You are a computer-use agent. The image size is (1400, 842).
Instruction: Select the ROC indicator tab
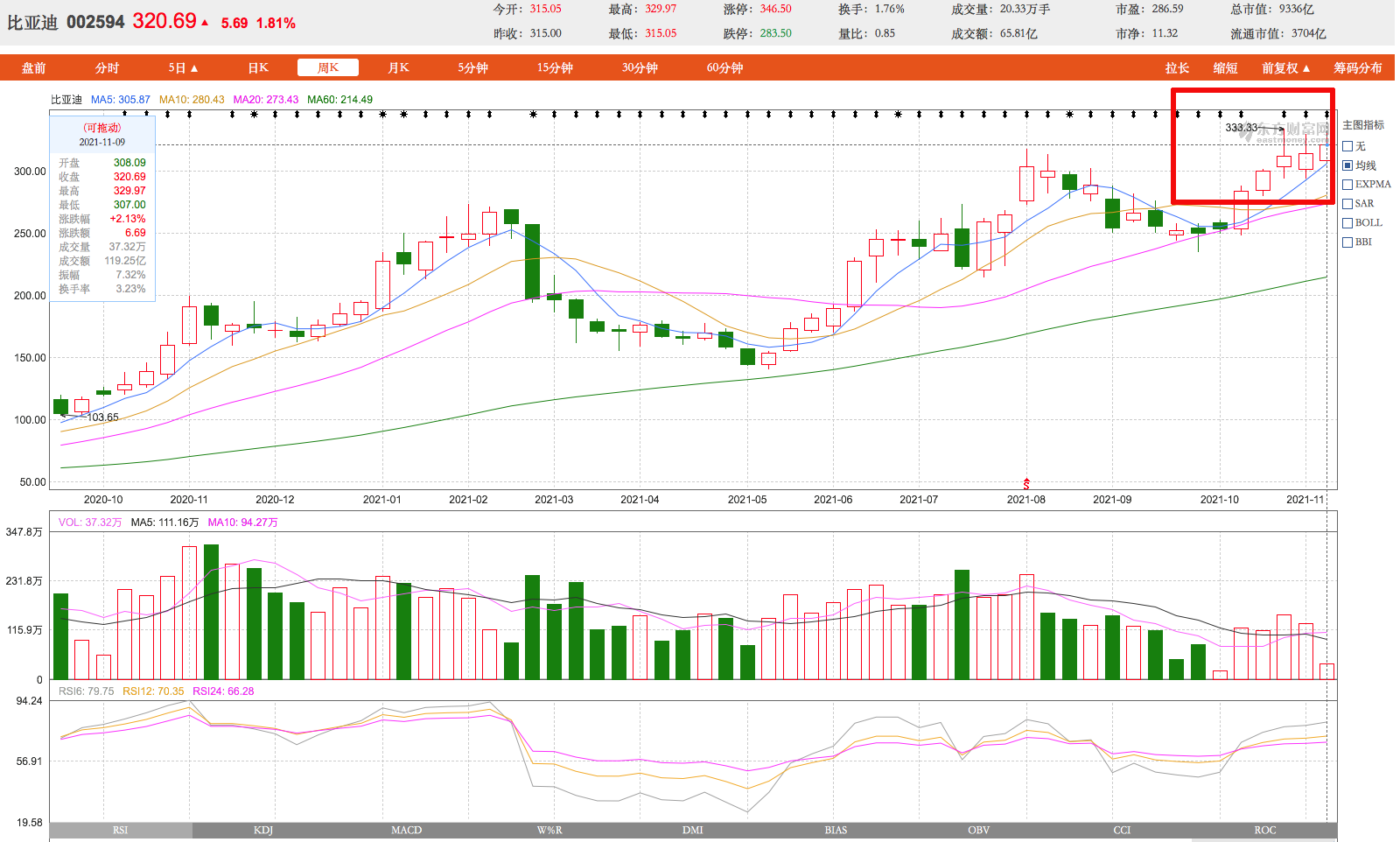click(1265, 830)
